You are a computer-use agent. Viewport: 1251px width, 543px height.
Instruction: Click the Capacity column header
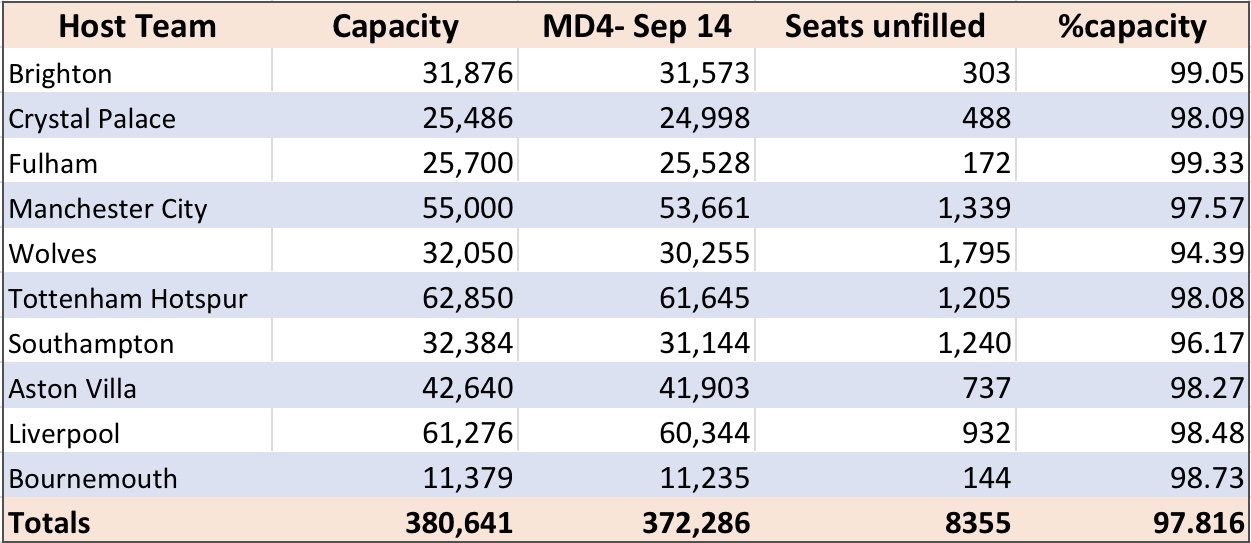point(396,27)
